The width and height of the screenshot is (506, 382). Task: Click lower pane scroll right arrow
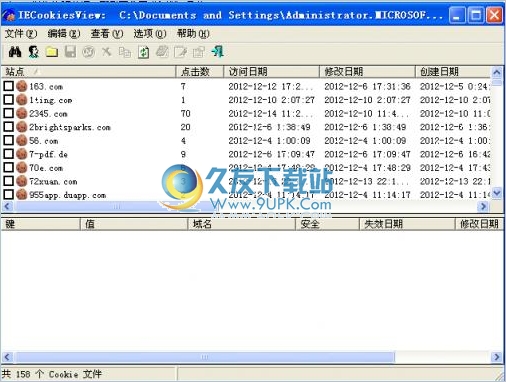tap(497, 357)
